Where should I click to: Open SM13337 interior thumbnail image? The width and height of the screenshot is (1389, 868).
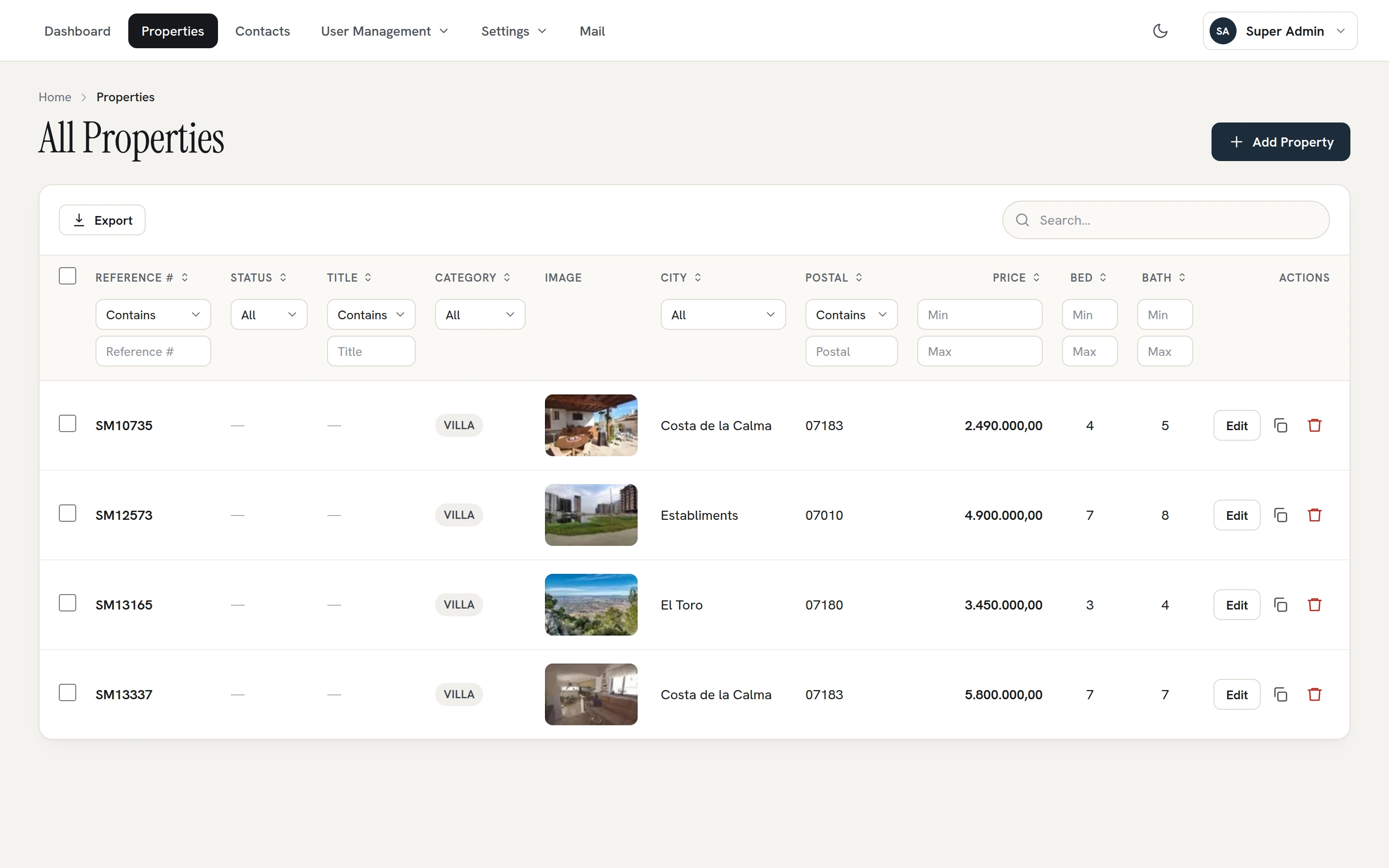pyautogui.click(x=591, y=694)
